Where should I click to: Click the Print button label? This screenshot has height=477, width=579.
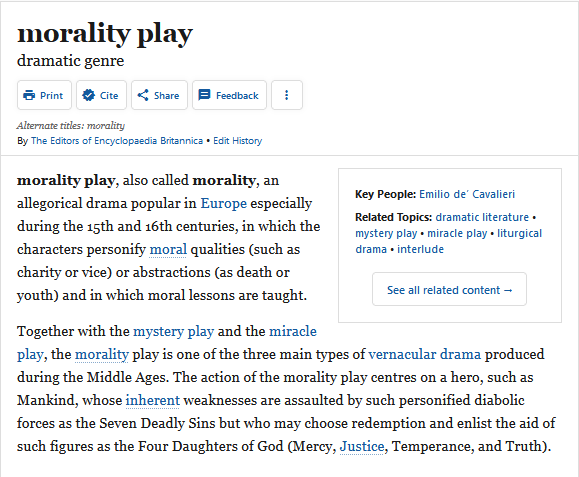click(x=51, y=96)
